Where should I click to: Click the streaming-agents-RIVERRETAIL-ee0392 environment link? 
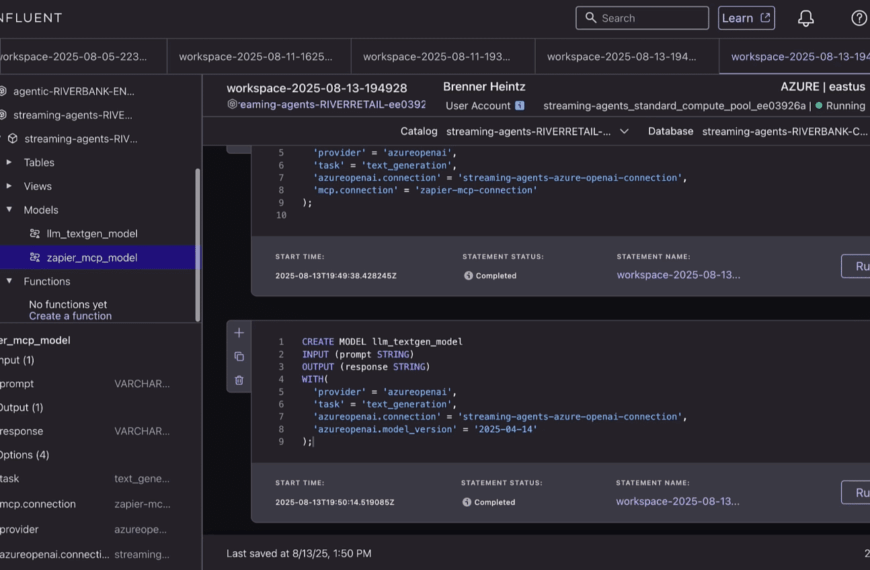pos(332,104)
